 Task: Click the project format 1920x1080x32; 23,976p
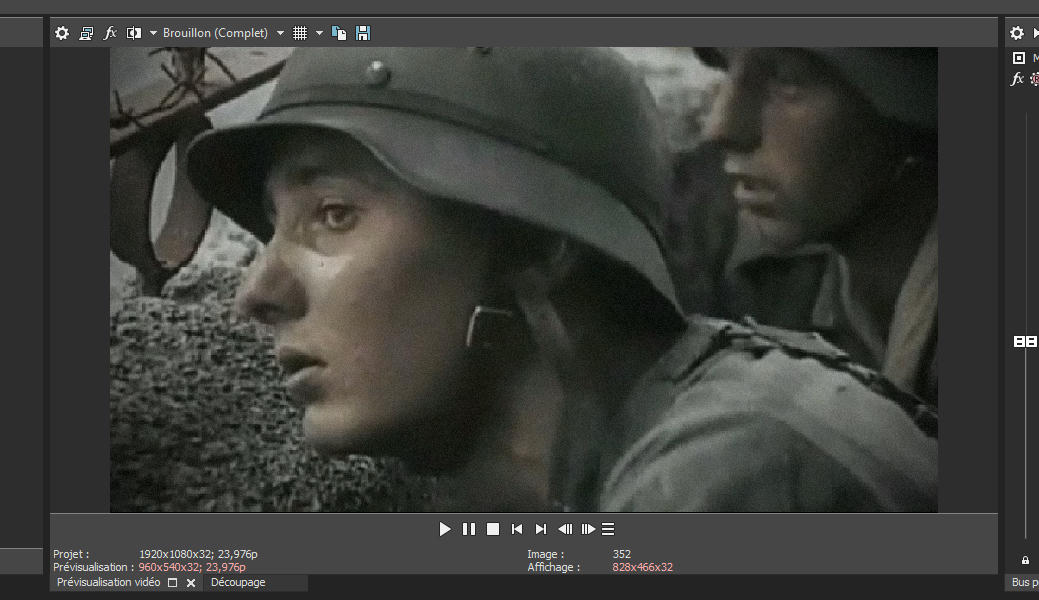(x=198, y=554)
